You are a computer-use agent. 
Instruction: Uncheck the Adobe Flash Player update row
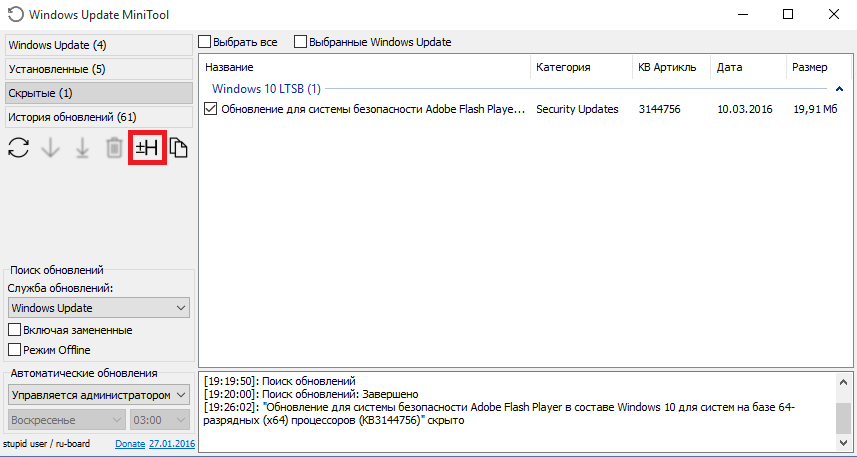click(x=210, y=109)
